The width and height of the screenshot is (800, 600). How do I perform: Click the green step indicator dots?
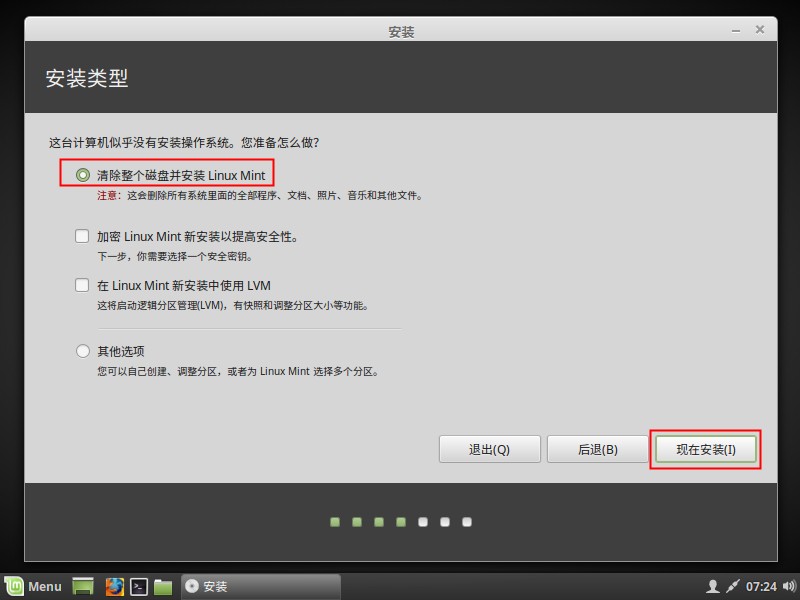(x=399, y=521)
